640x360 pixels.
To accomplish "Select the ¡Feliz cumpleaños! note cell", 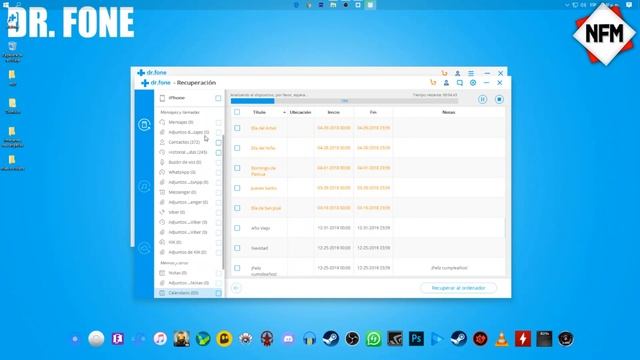I will 449,268.
